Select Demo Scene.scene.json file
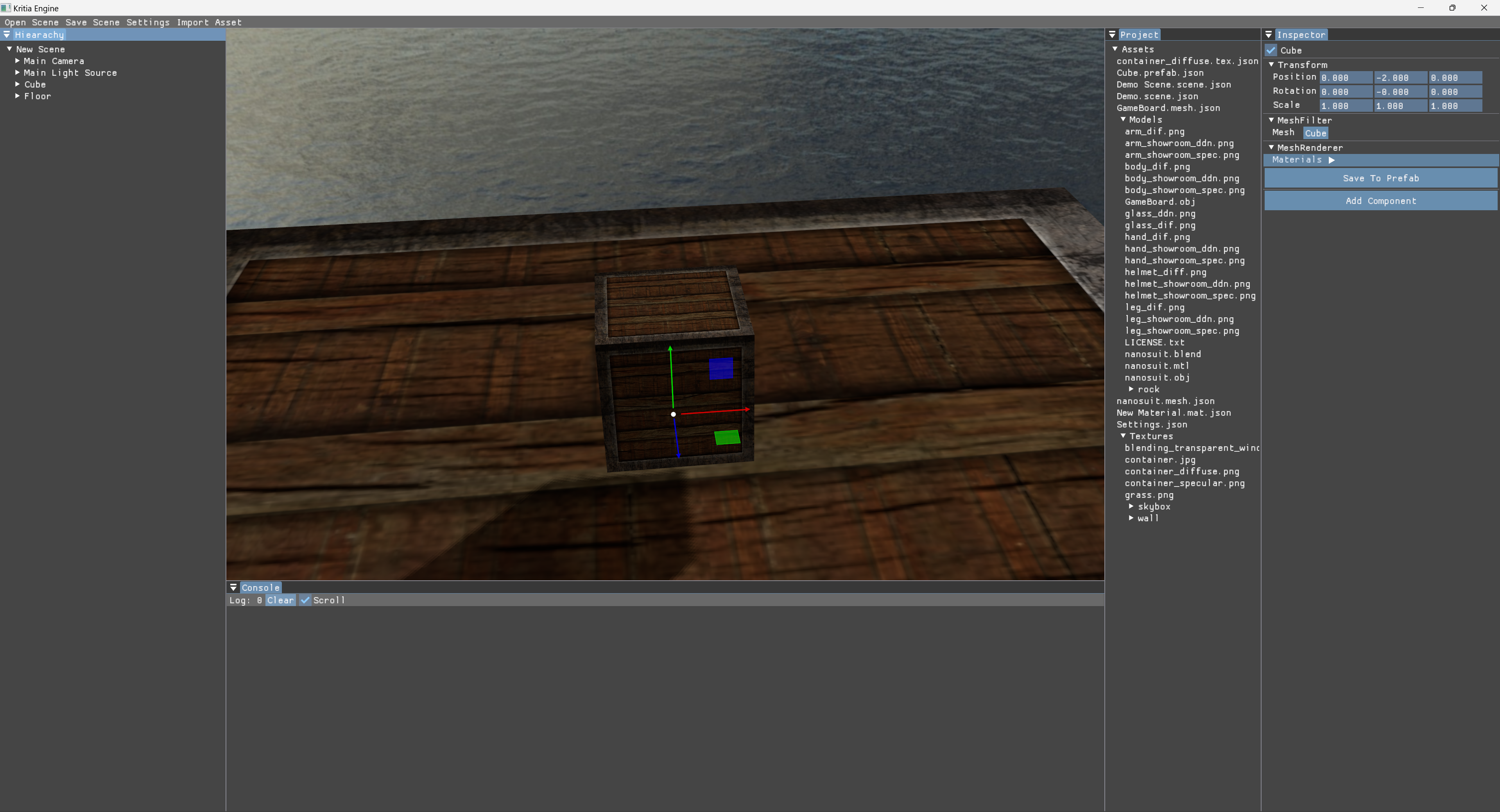Viewport: 1500px width, 812px height. pos(1173,84)
